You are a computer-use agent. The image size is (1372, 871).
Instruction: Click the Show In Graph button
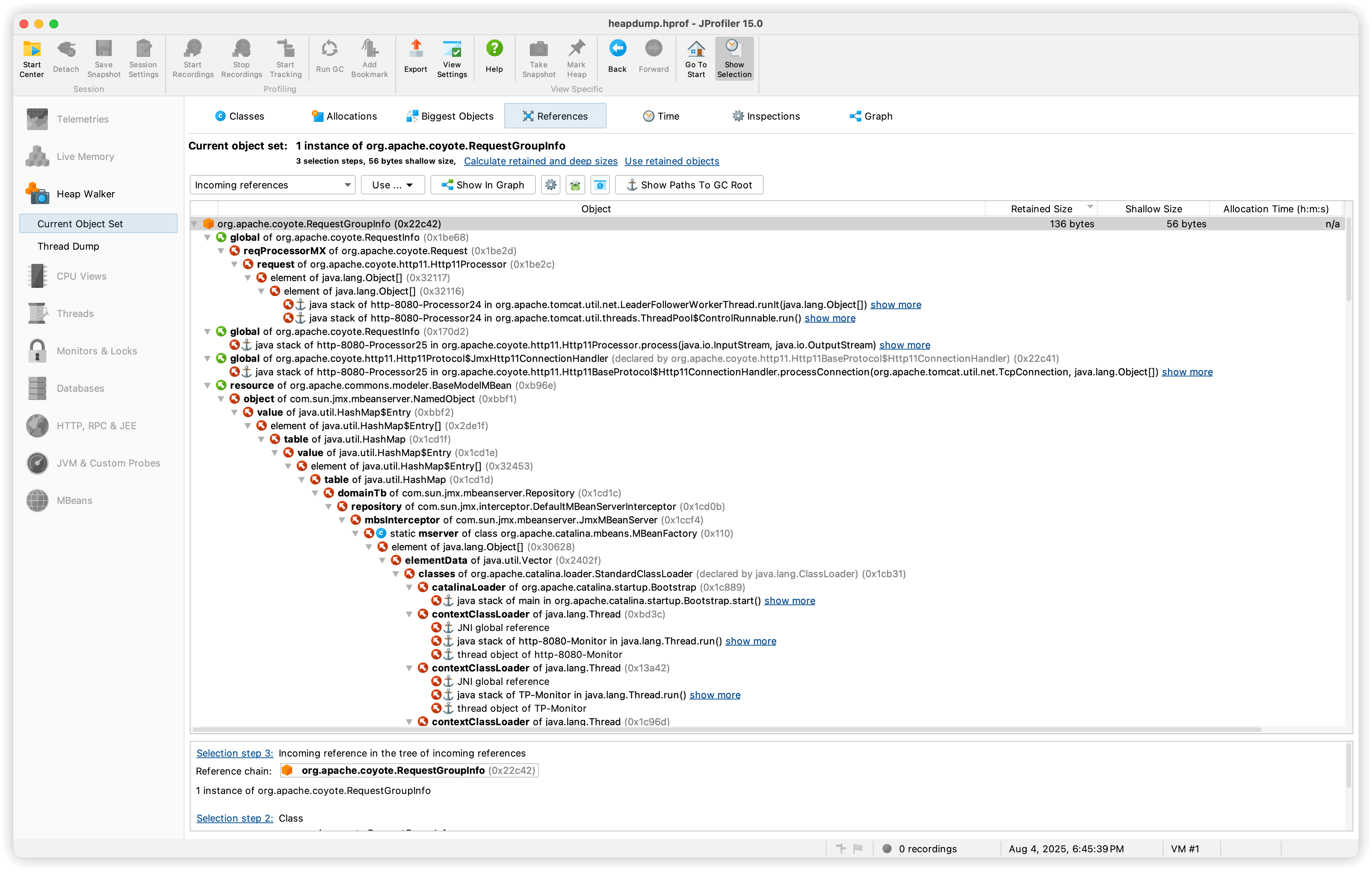click(483, 185)
